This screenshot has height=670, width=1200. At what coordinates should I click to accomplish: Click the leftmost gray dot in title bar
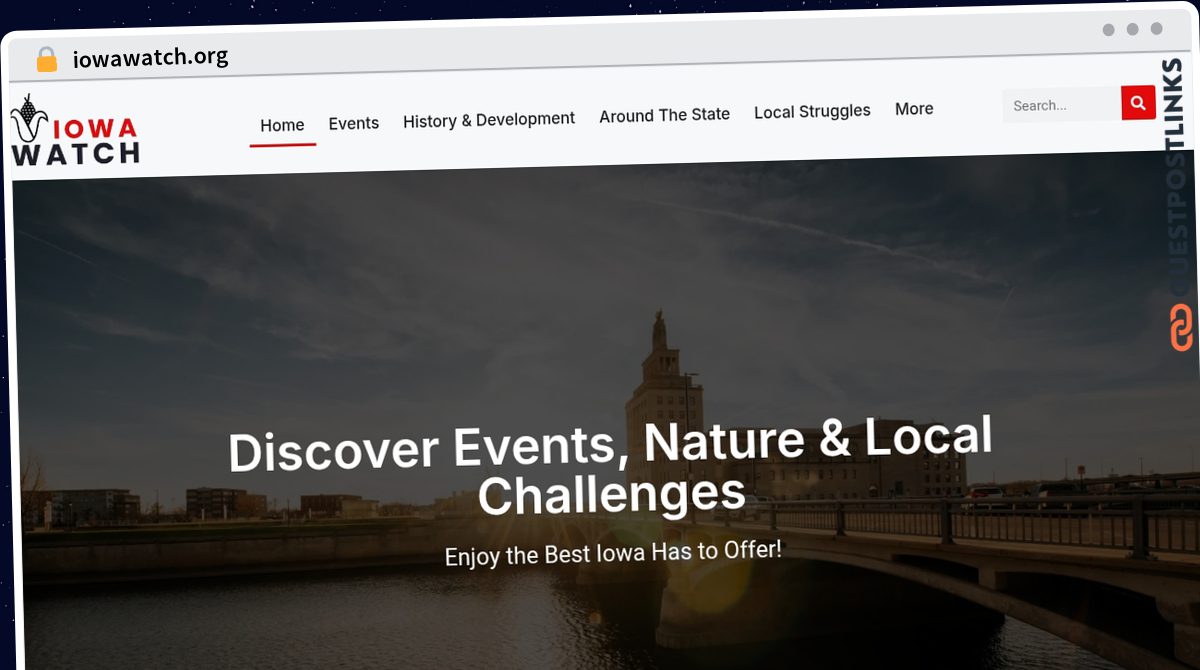click(1108, 30)
